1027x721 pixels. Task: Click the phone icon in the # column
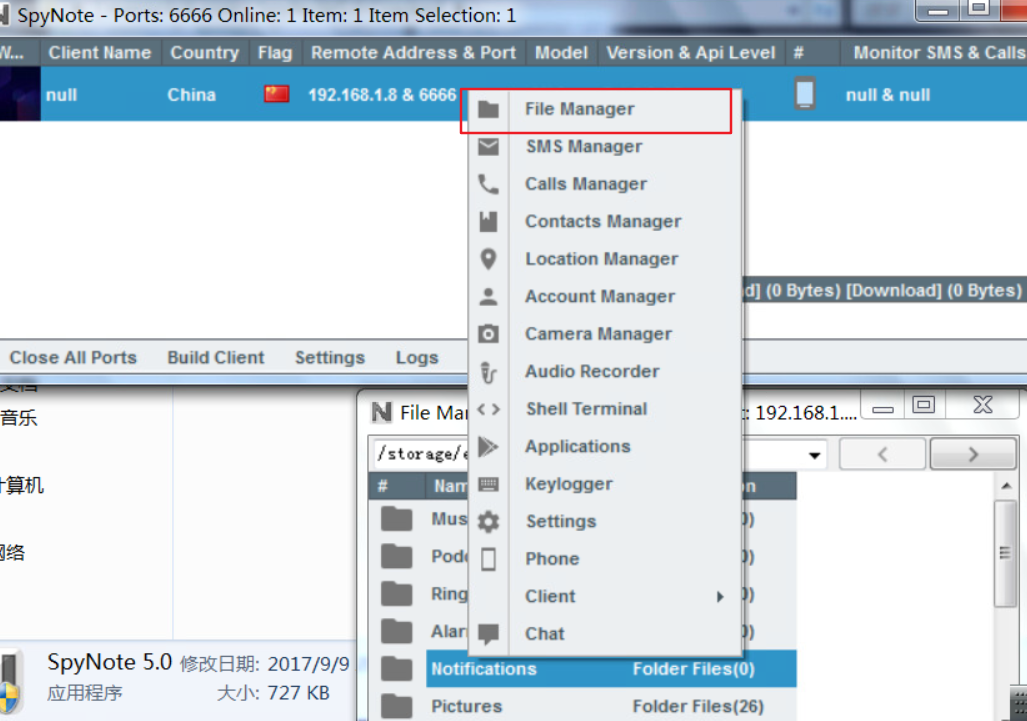(805, 93)
